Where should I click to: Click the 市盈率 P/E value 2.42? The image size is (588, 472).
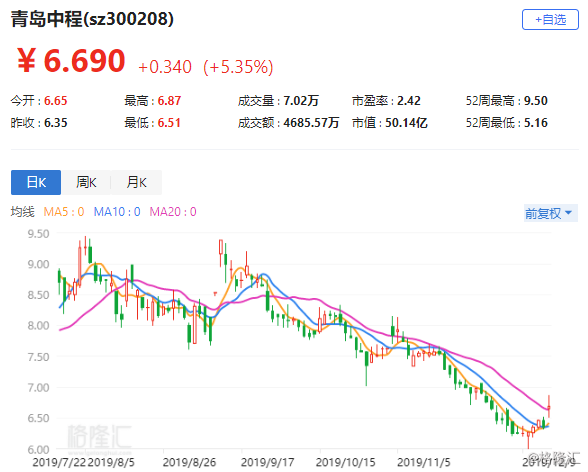click(x=409, y=100)
